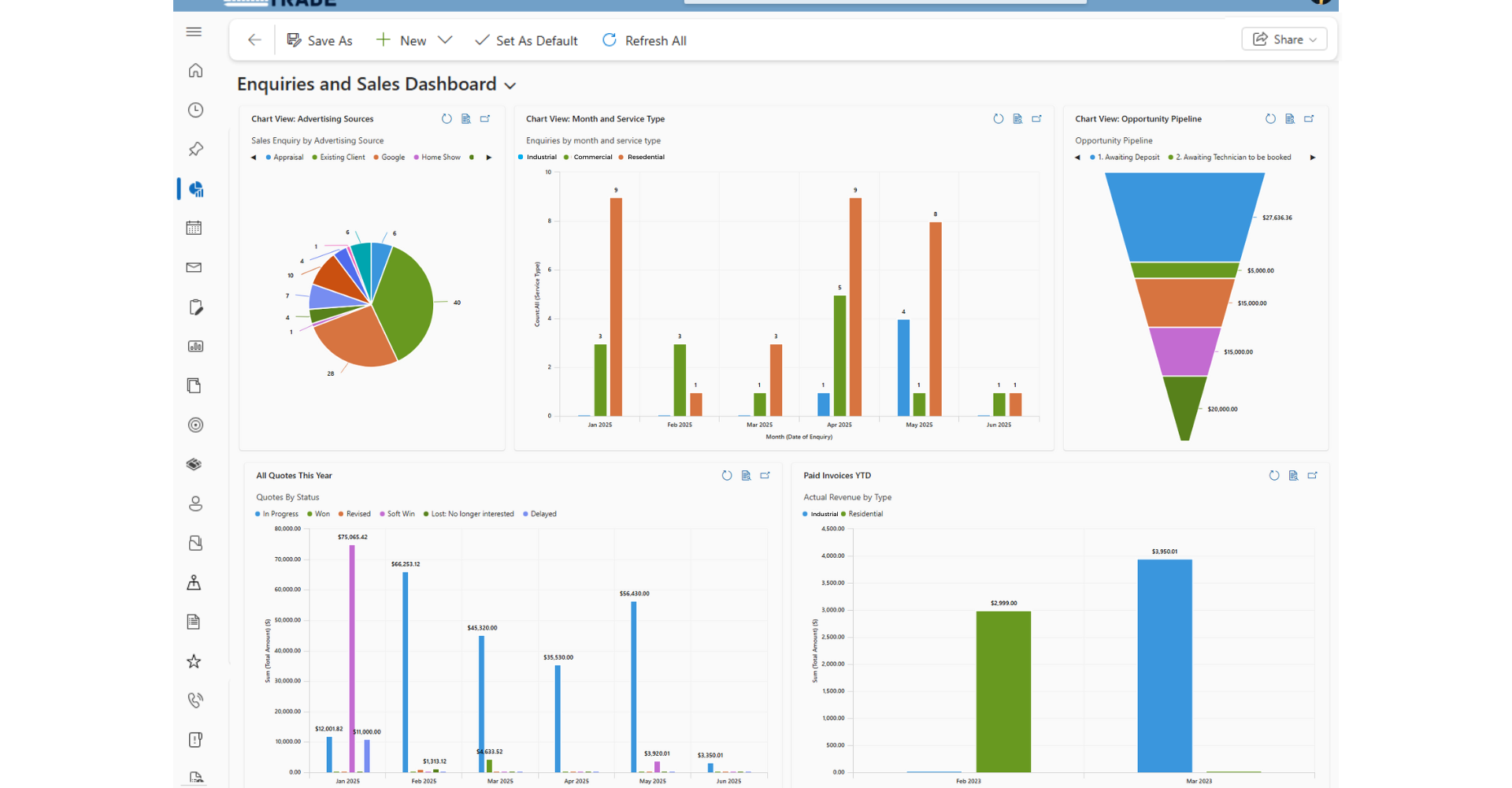The height and width of the screenshot is (788, 1512).
Task: Toggle the Soft Win legend item in Quotes By Status
Action: [x=400, y=514]
